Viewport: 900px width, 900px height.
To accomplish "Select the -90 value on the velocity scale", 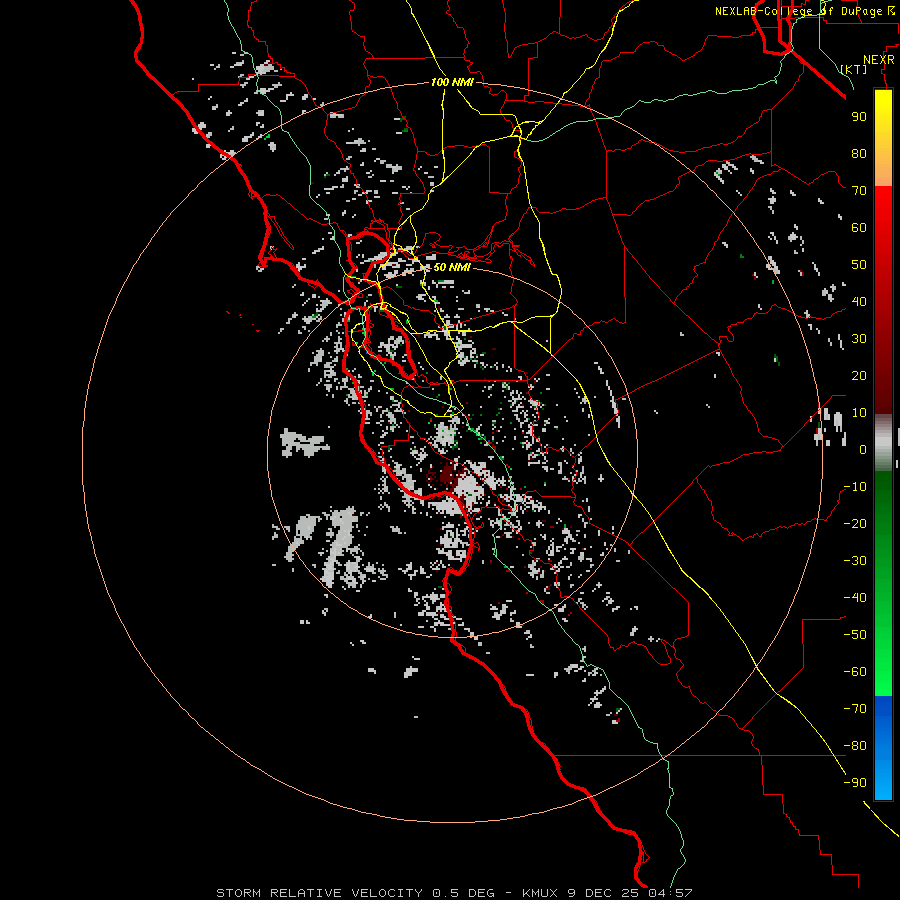I will coord(855,783).
